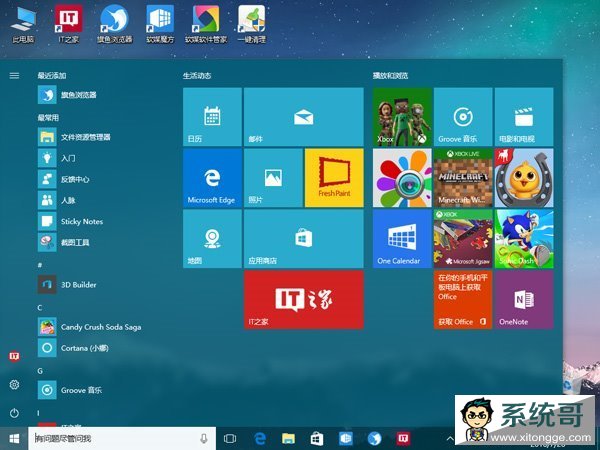Select 软媒软件管家 desktop shortcut

pyautogui.click(x=206, y=24)
